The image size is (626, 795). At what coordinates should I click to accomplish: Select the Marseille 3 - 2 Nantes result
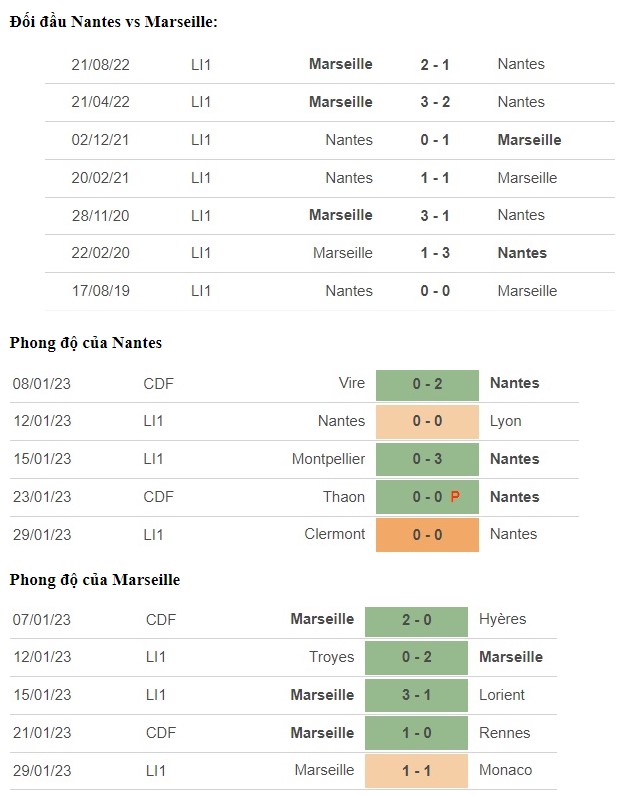pos(435,102)
